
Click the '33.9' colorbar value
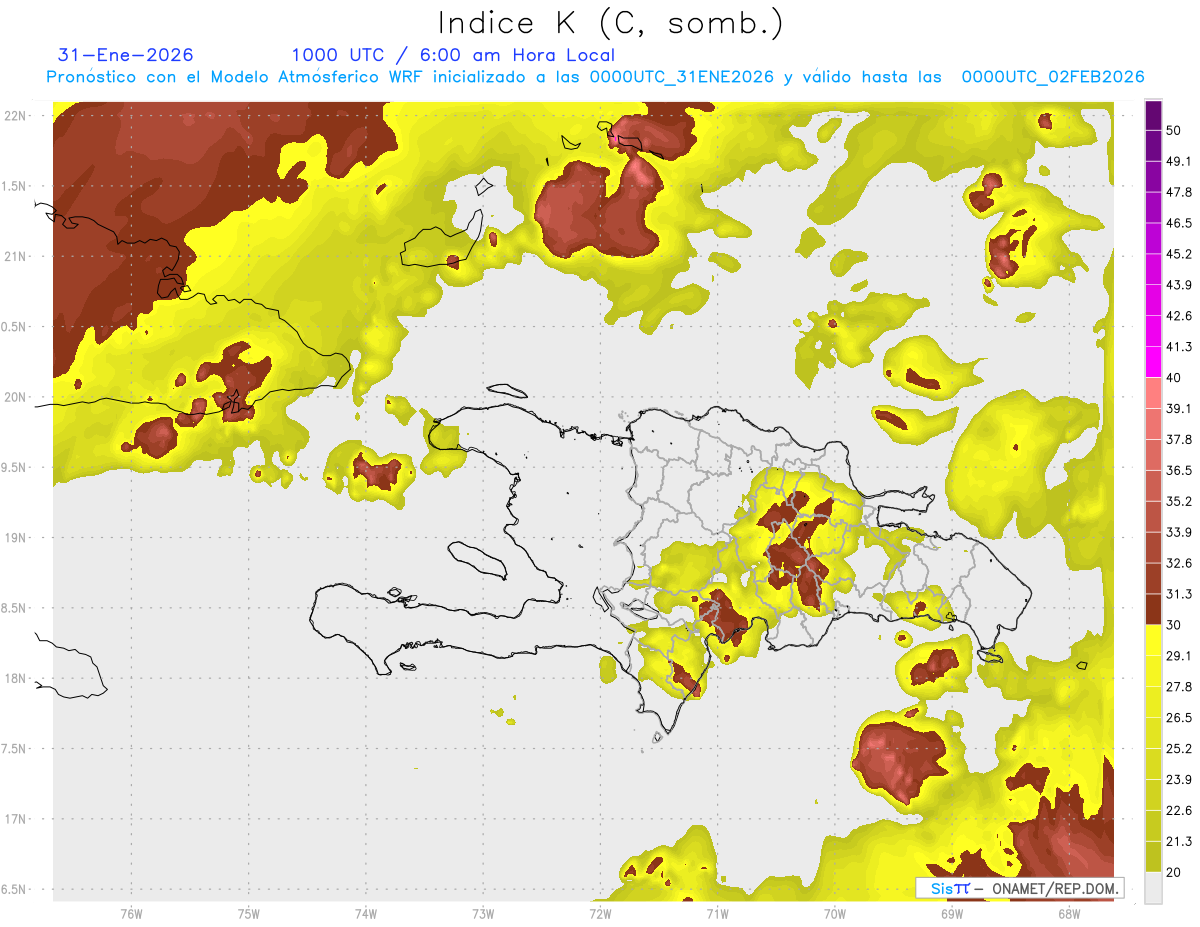[1178, 532]
